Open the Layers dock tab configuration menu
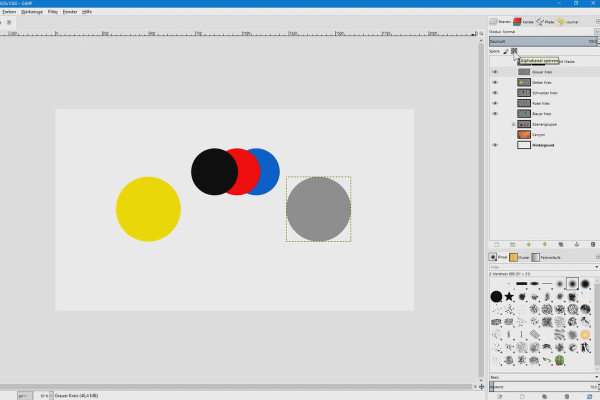Viewport: 600px width, 400px height. coord(598,22)
